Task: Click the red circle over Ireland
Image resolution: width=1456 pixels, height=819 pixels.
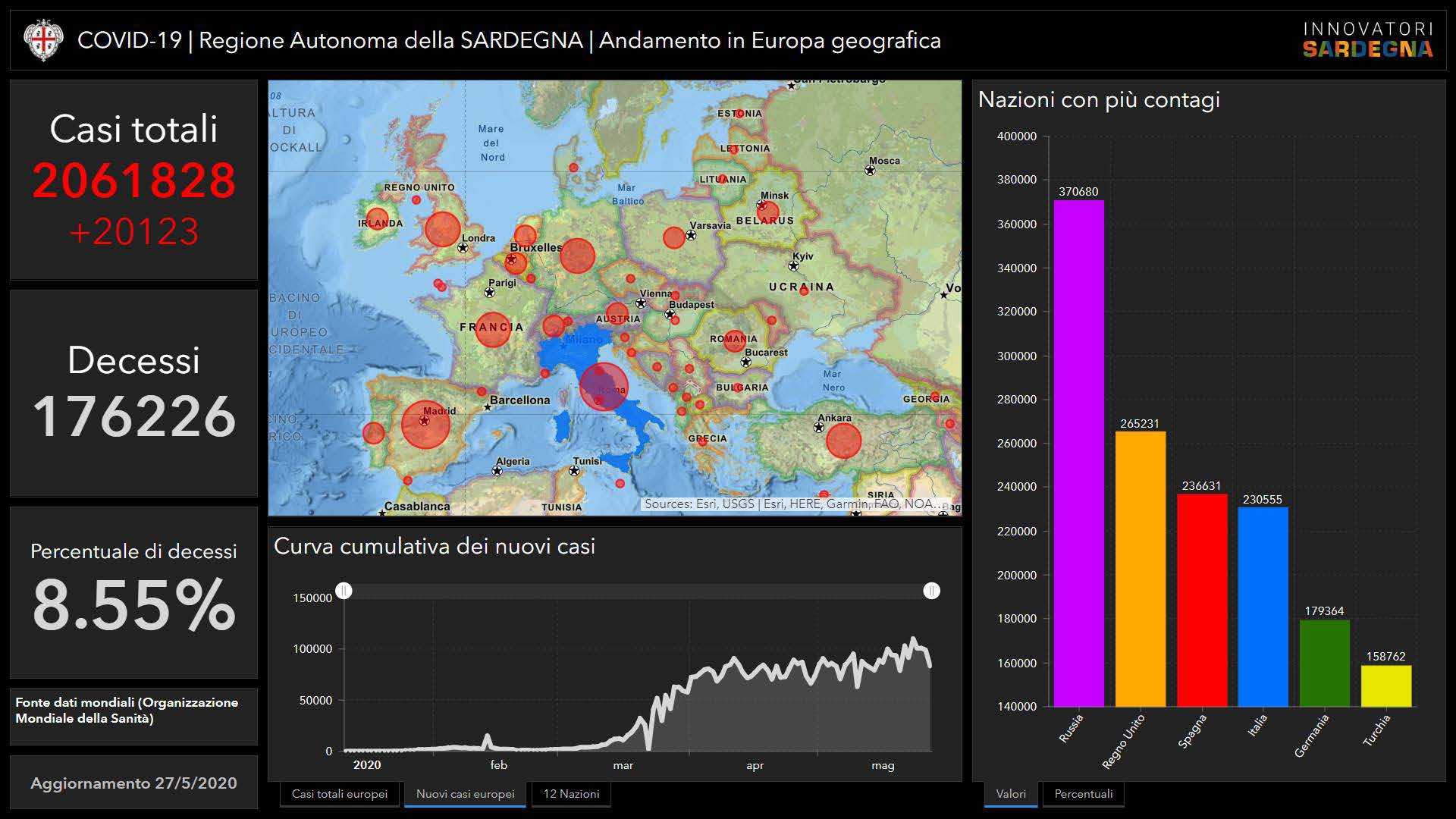Action: tap(377, 219)
